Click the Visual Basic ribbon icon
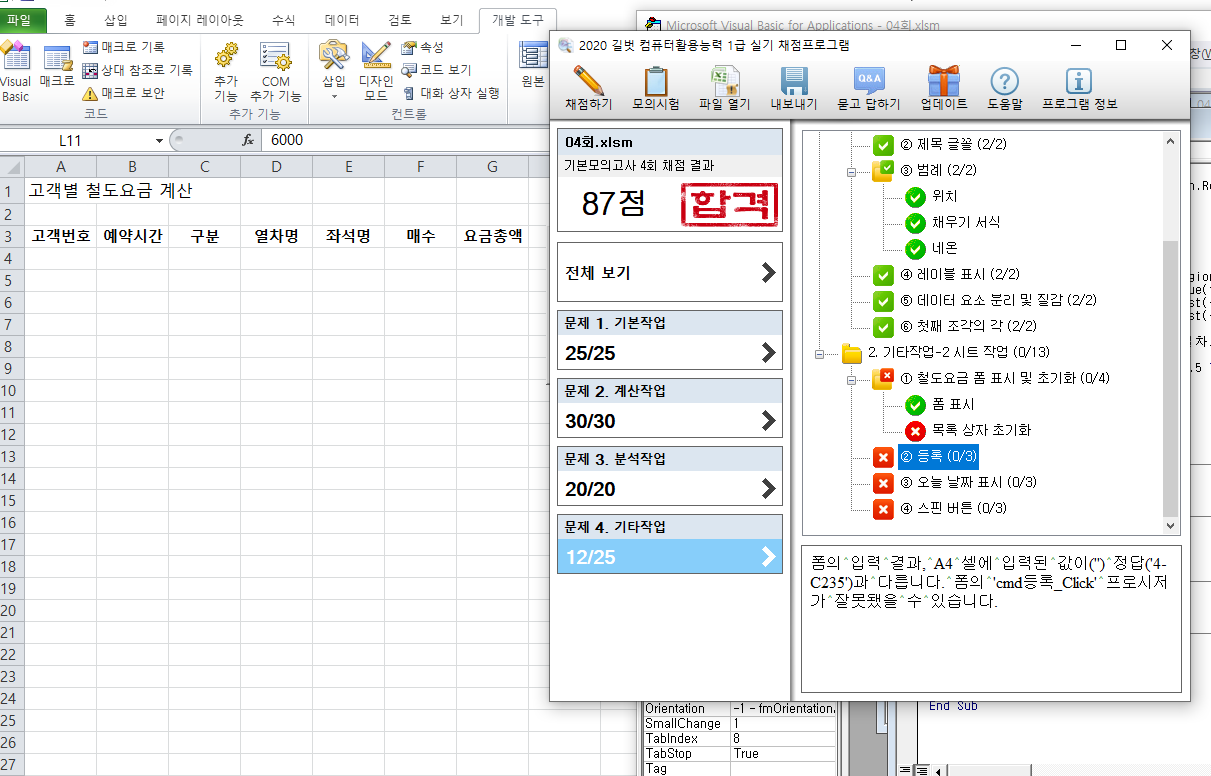This screenshot has height=776, width=1211. pos(16,72)
